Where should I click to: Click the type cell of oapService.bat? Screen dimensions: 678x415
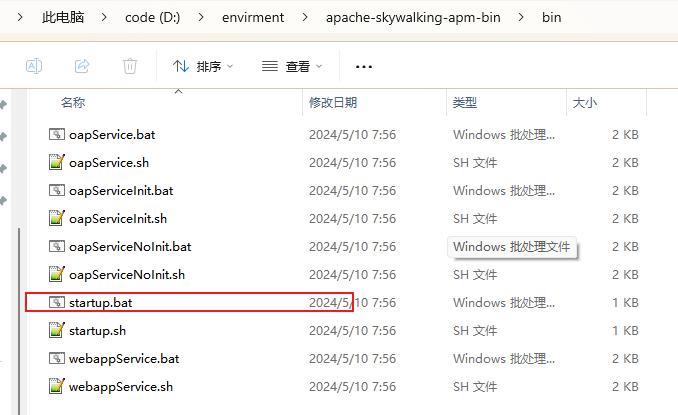pos(504,135)
